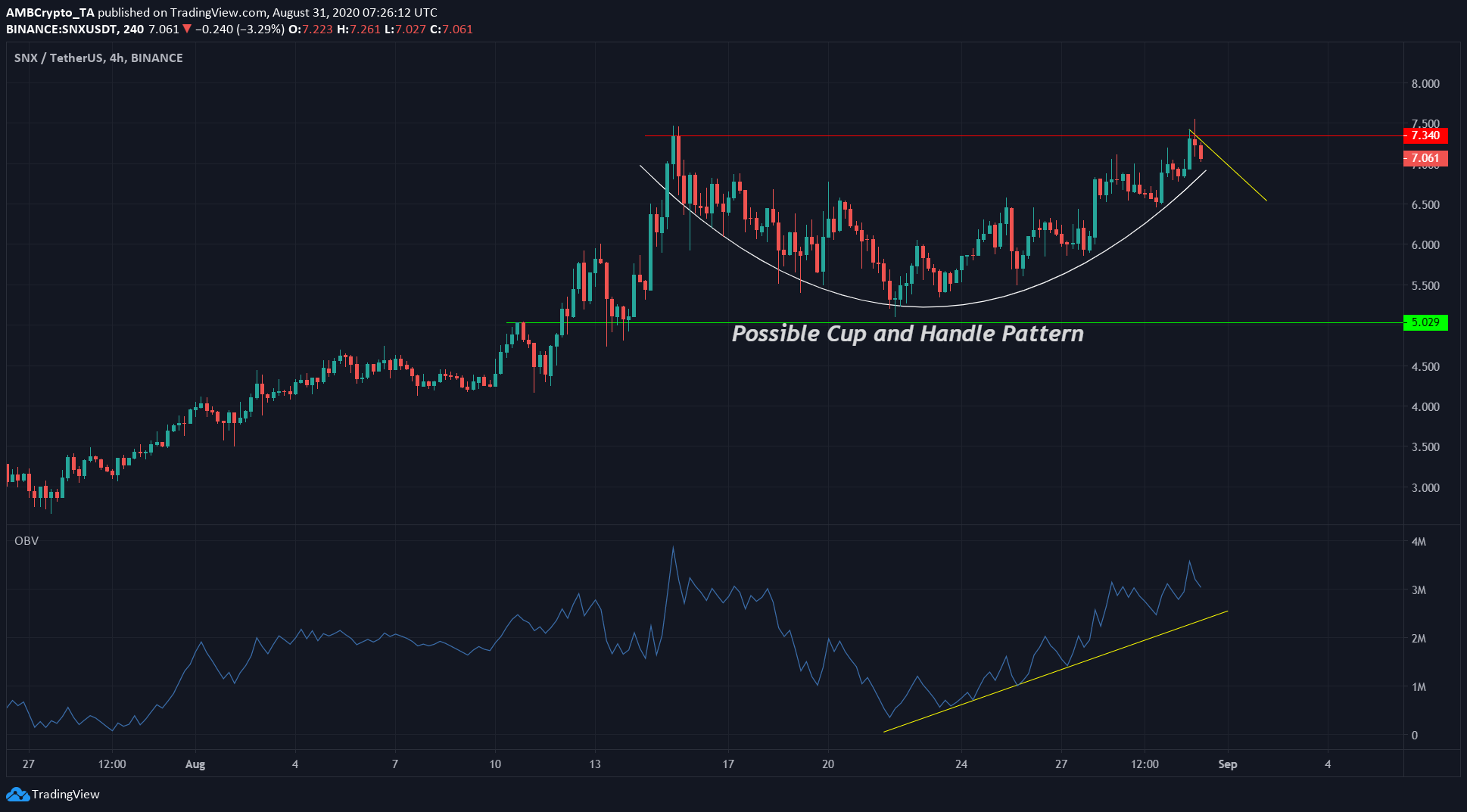
Task: Click the TradingView cloud logo icon
Action: [17, 795]
